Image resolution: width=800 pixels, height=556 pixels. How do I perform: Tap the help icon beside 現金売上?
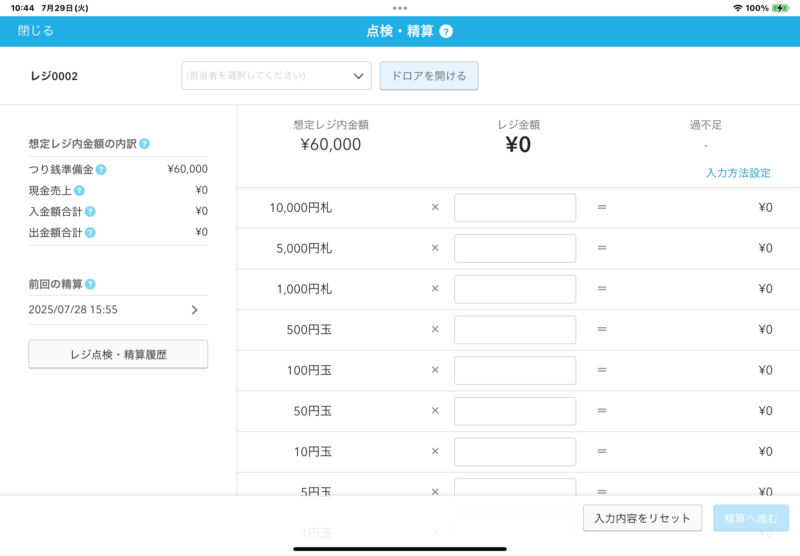pos(79,191)
